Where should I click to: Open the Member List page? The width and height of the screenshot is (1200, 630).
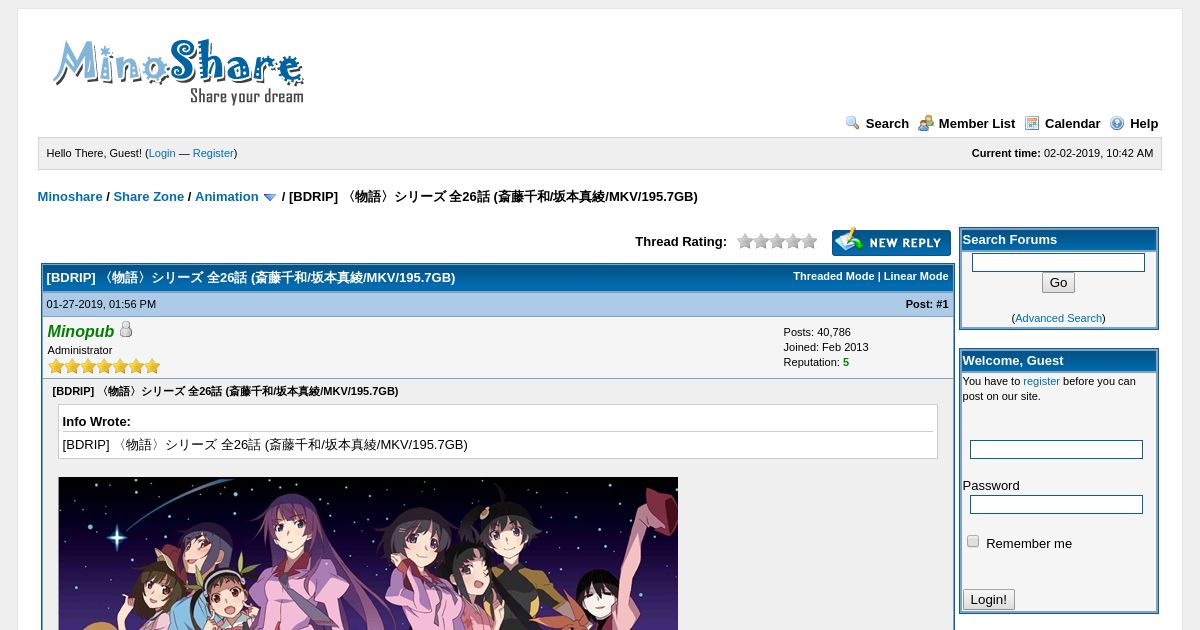pyautogui.click(x=976, y=124)
